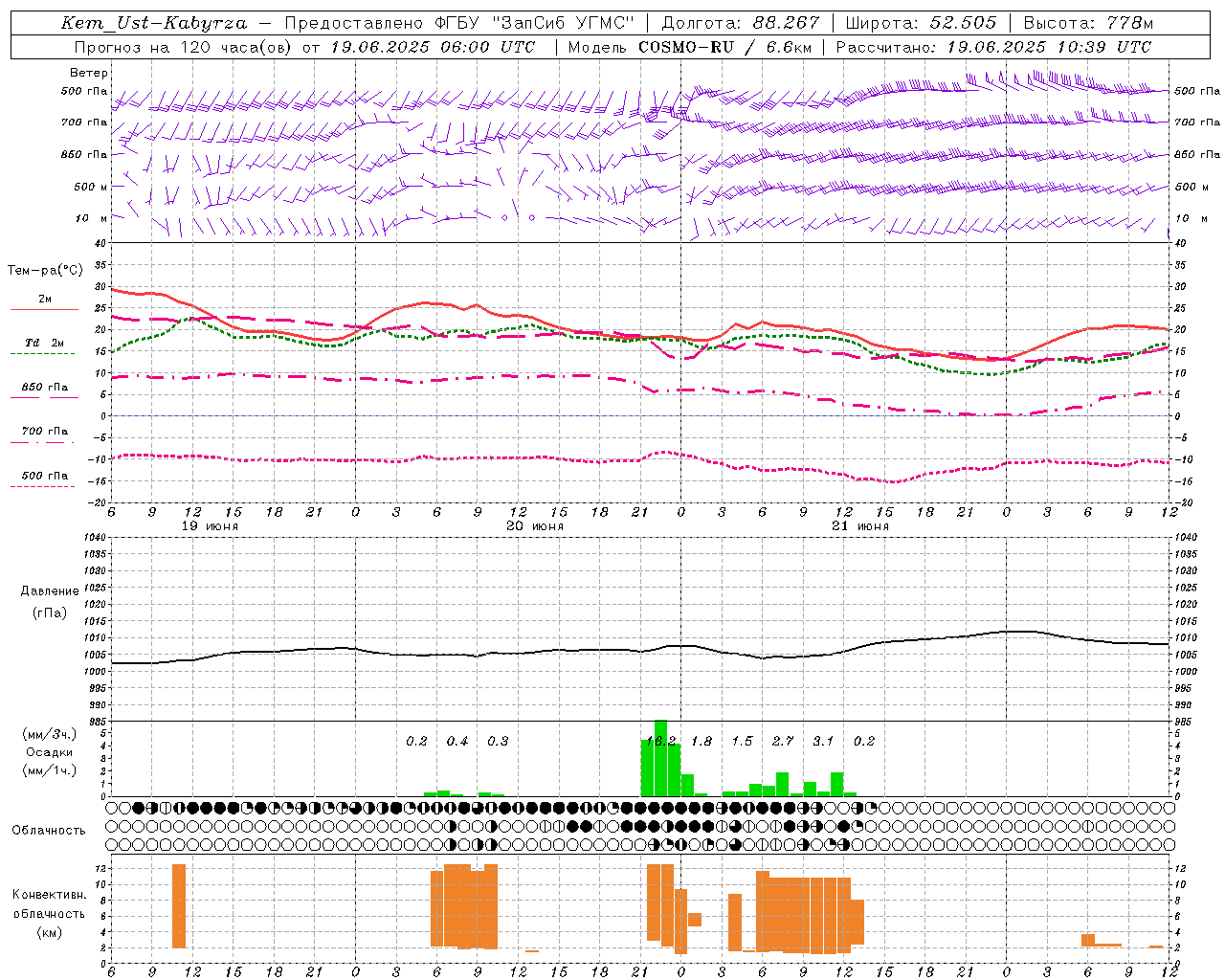Click the 0.2 precipitation total following 3.1
Screen dimensions: 1225x980
864,742
